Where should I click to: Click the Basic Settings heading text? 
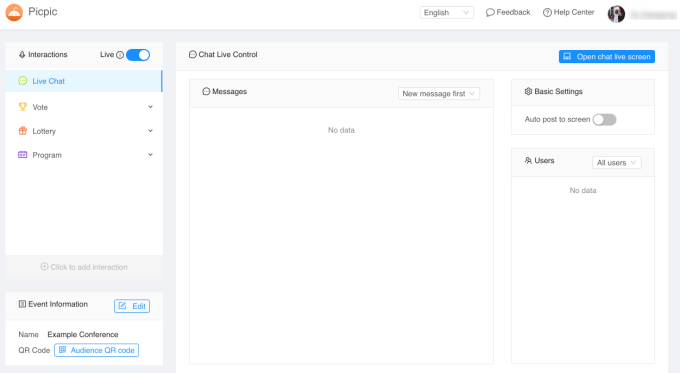[x=558, y=92]
